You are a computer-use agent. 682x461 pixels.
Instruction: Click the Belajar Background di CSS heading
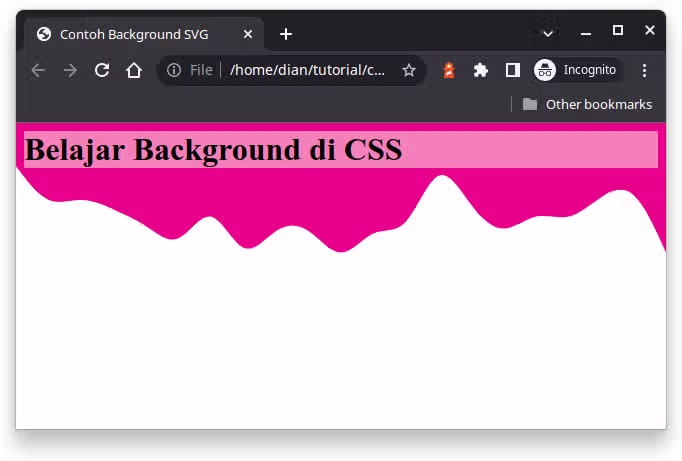[x=213, y=150]
